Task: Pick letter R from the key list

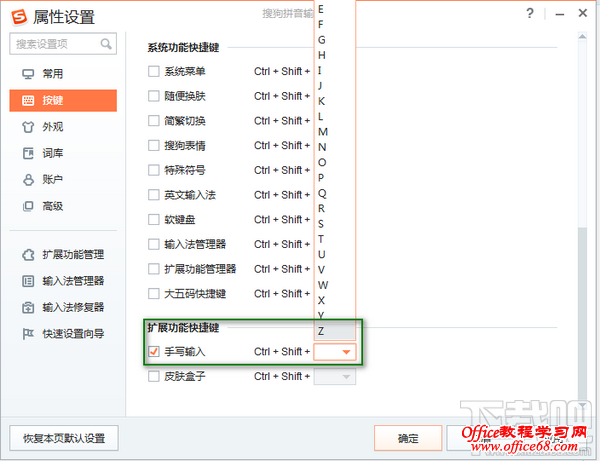Action: coord(335,209)
